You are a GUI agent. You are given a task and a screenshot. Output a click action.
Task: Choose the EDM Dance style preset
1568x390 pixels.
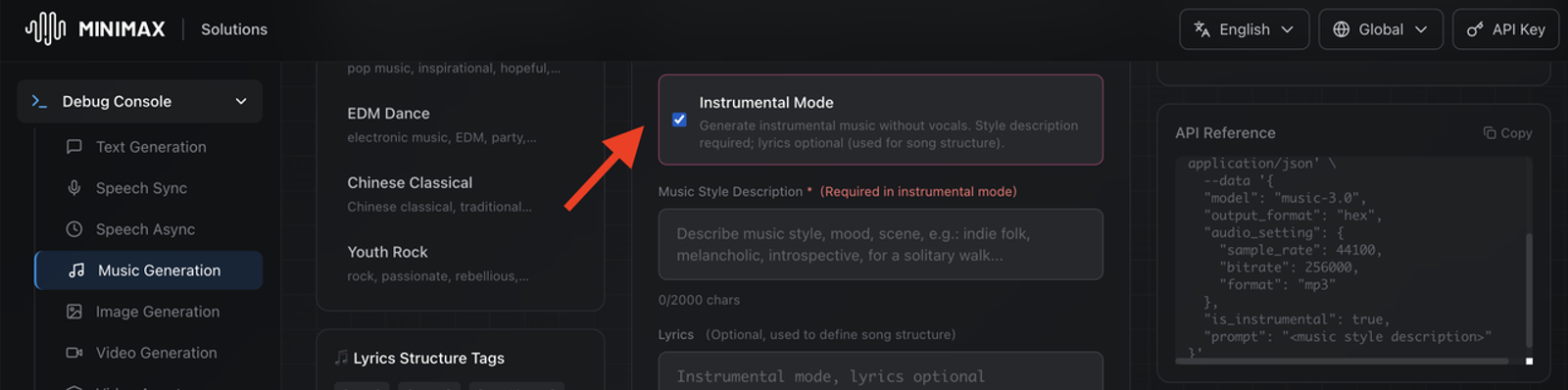point(461,124)
